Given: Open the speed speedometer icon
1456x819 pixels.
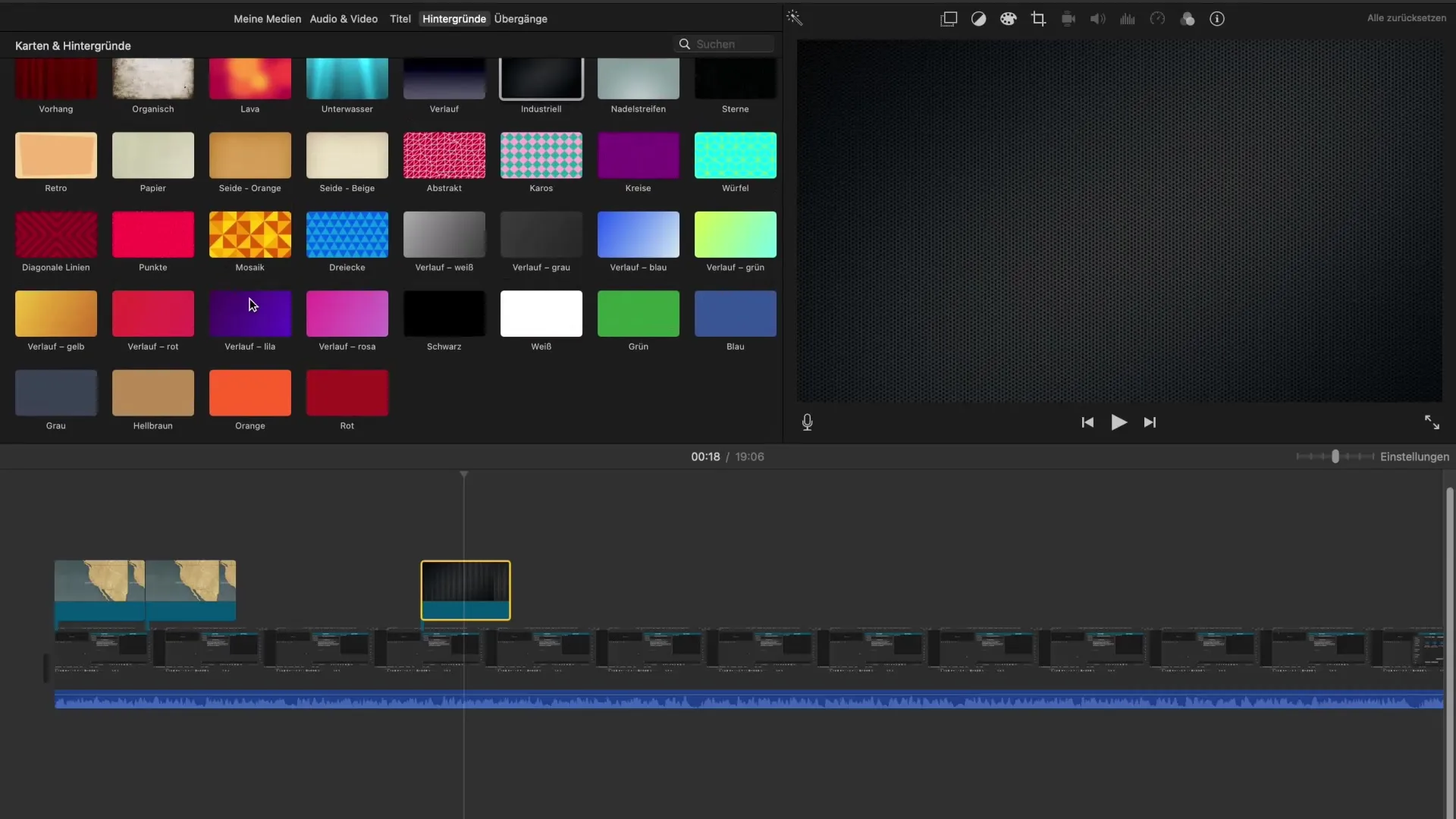Looking at the screenshot, I should point(1157,19).
